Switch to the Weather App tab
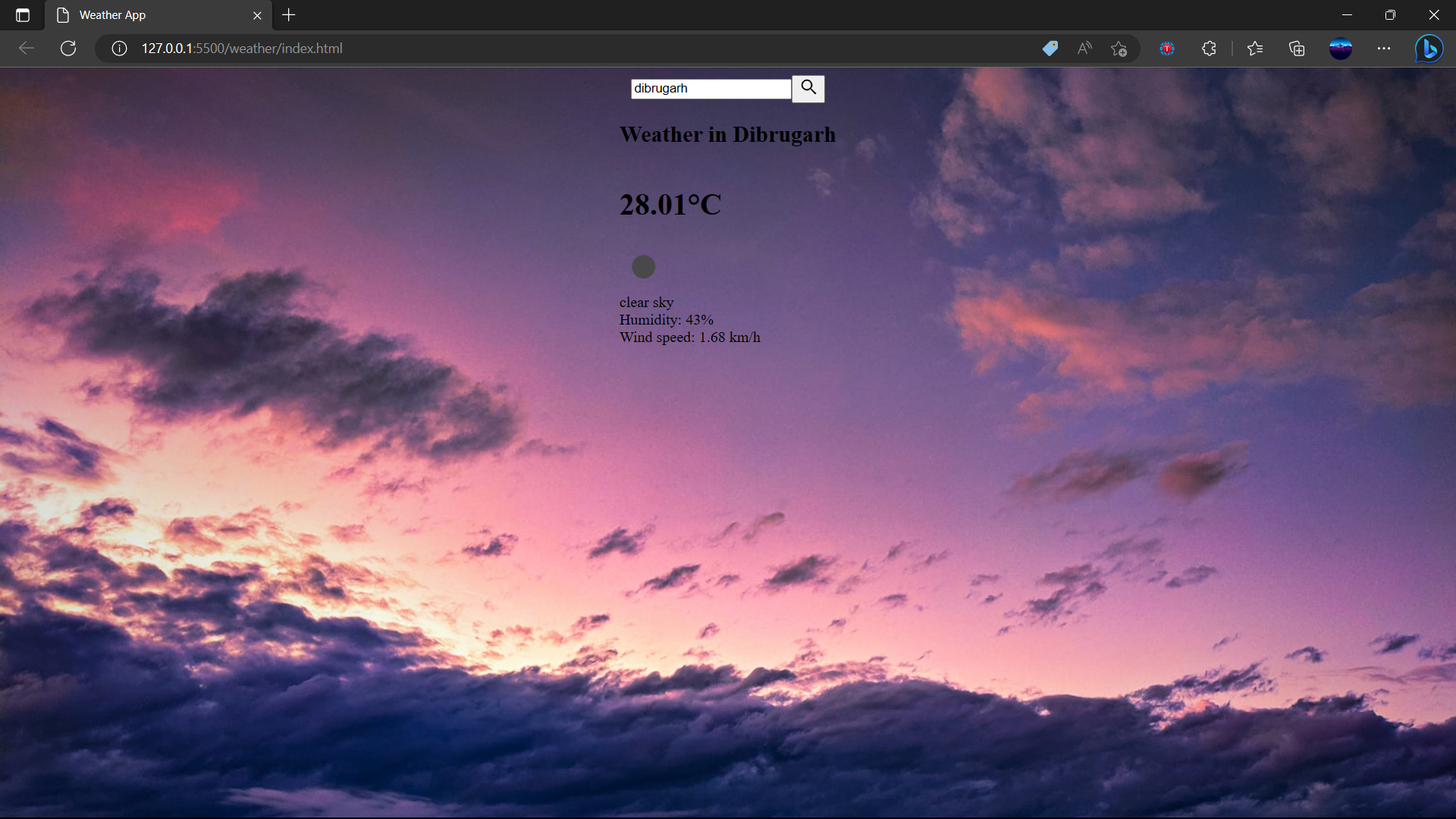 158,15
